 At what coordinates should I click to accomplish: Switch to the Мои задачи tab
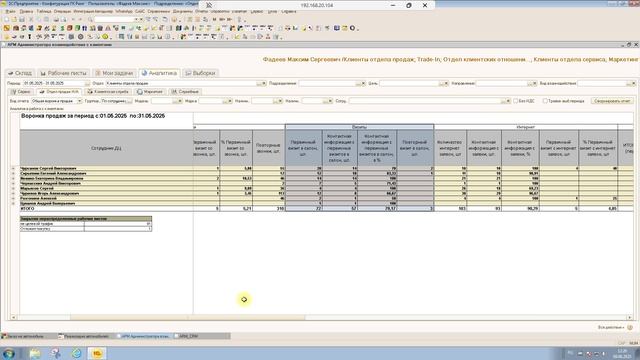(x=114, y=73)
